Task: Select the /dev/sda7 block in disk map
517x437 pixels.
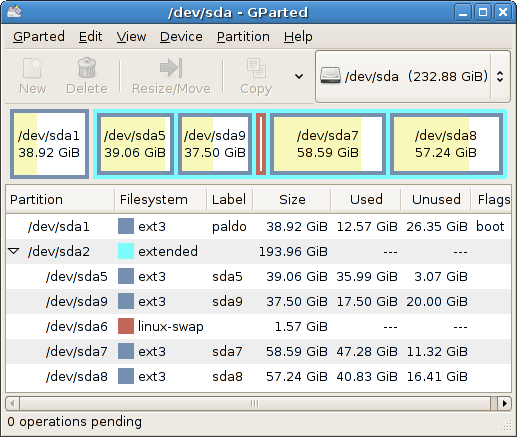Action: (x=328, y=144)
